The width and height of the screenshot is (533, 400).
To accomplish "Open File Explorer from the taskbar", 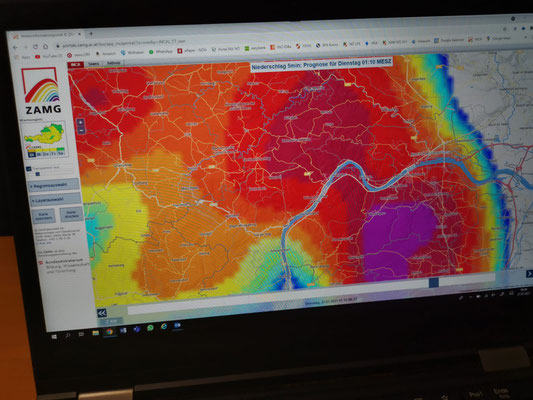I will pyautogui.click(x=96, y=333).
